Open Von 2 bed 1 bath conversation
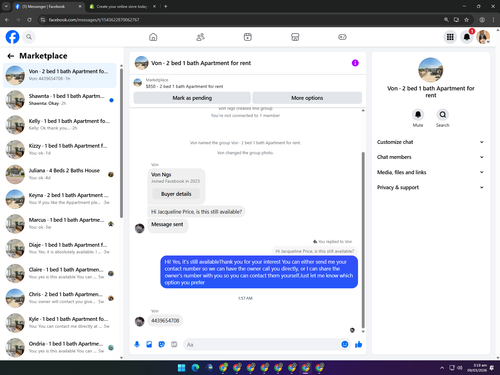 60,75
